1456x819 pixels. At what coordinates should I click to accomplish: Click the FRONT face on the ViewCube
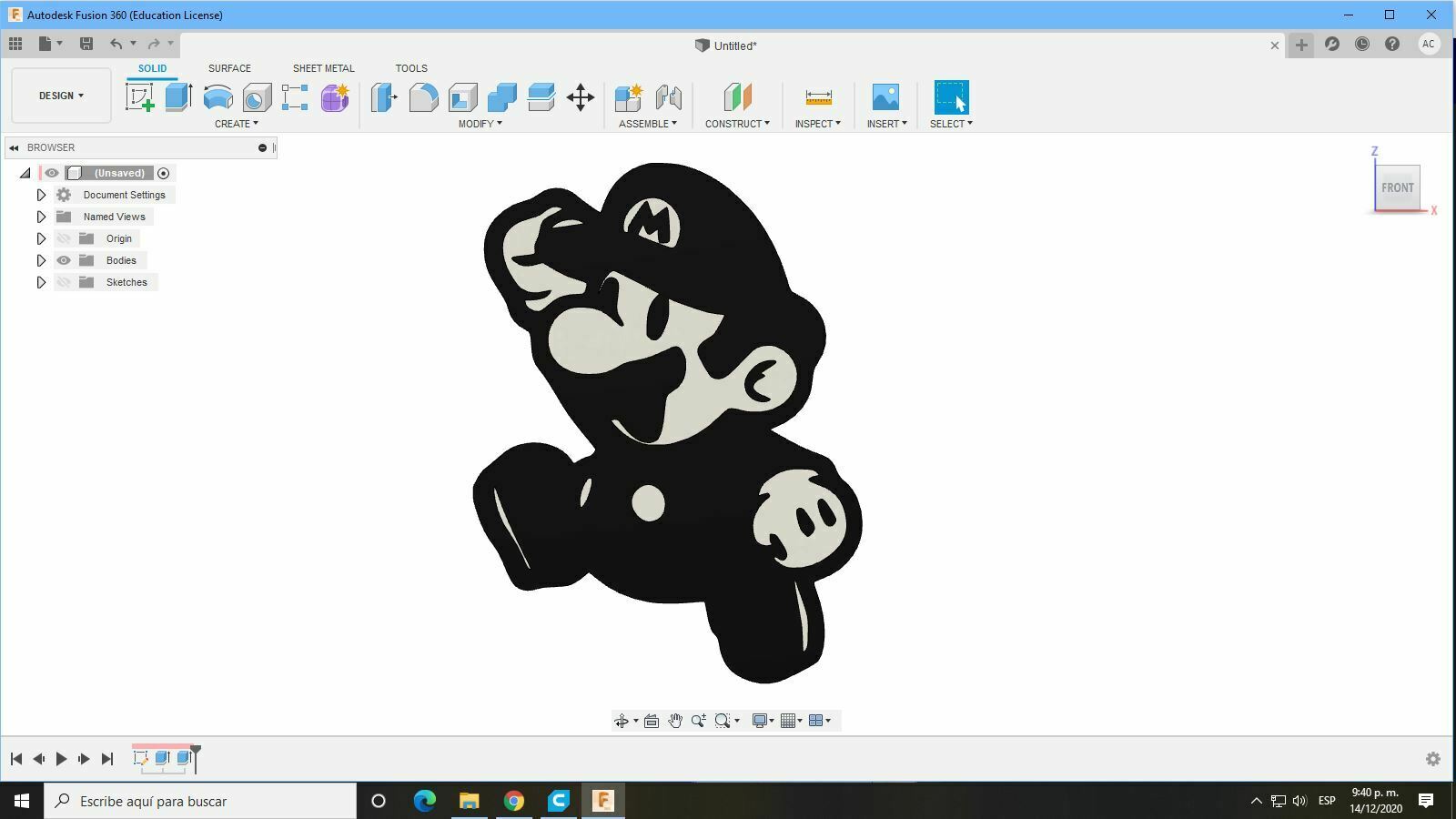(1398, 187)
